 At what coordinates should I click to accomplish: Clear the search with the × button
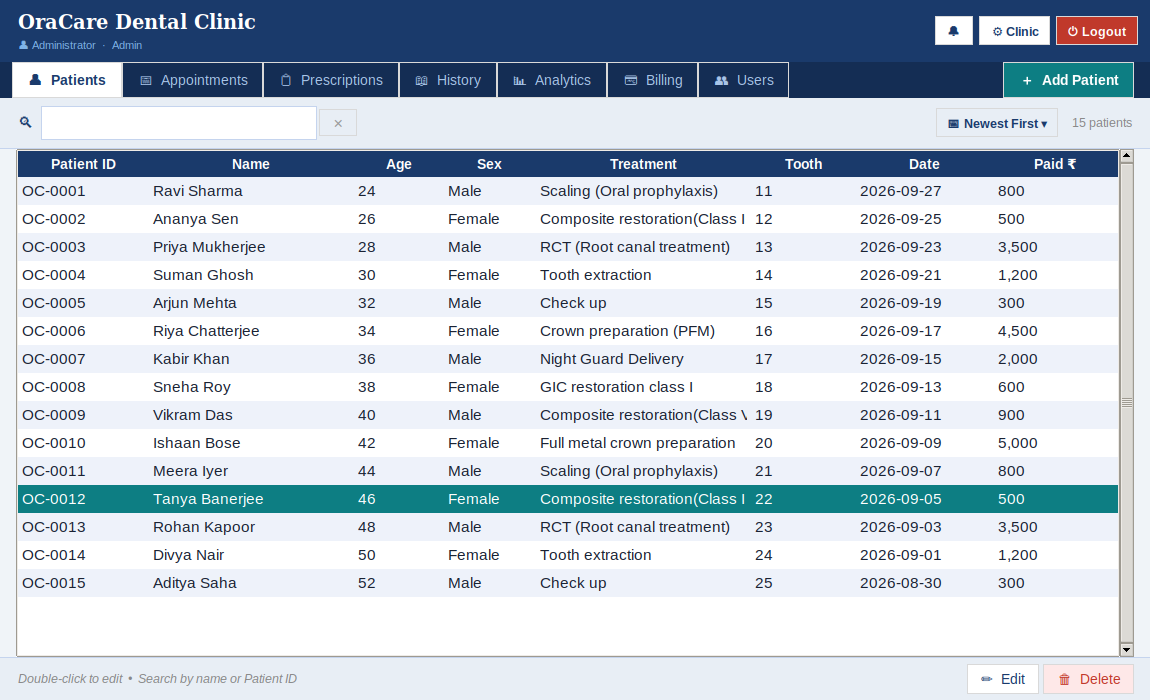pyautogui.click(x=337, y=123)
